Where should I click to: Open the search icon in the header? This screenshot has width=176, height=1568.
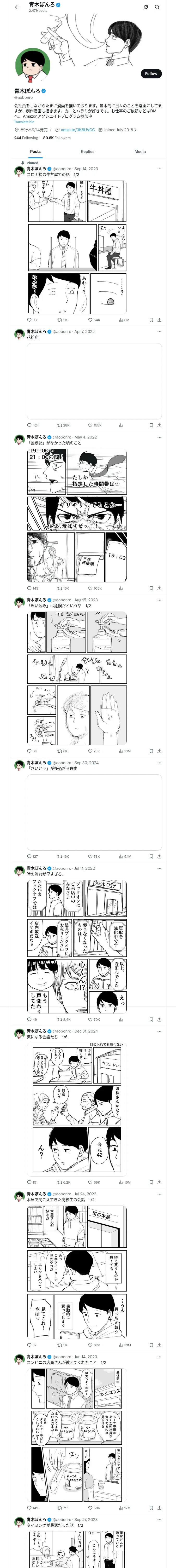tap(157, 7)
